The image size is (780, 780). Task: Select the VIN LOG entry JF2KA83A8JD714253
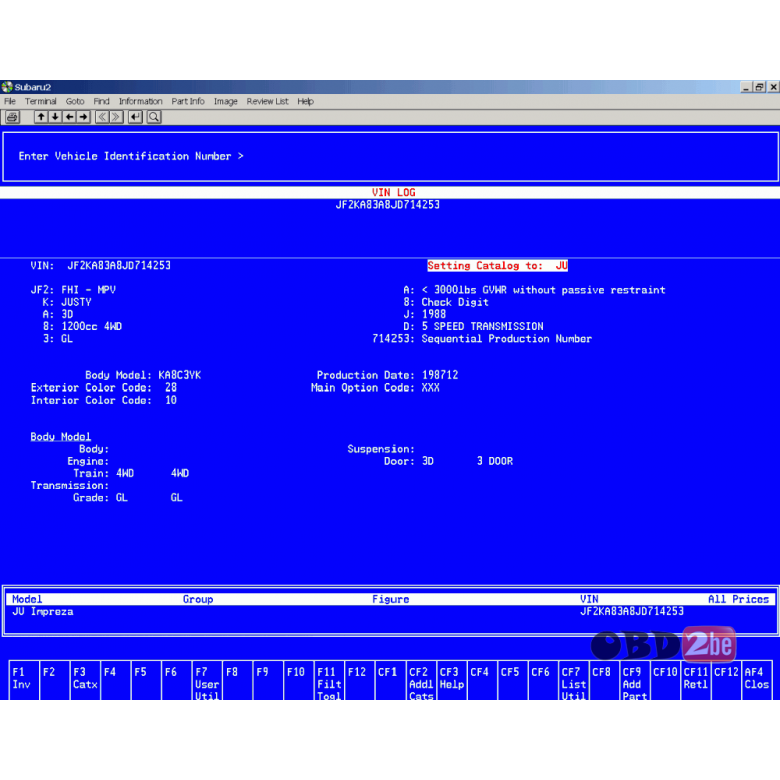[388, 205]
